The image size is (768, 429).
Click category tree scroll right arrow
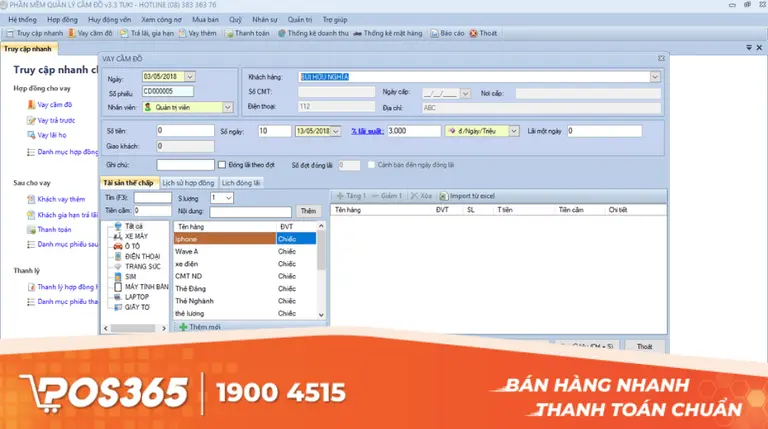pos(164,328)
